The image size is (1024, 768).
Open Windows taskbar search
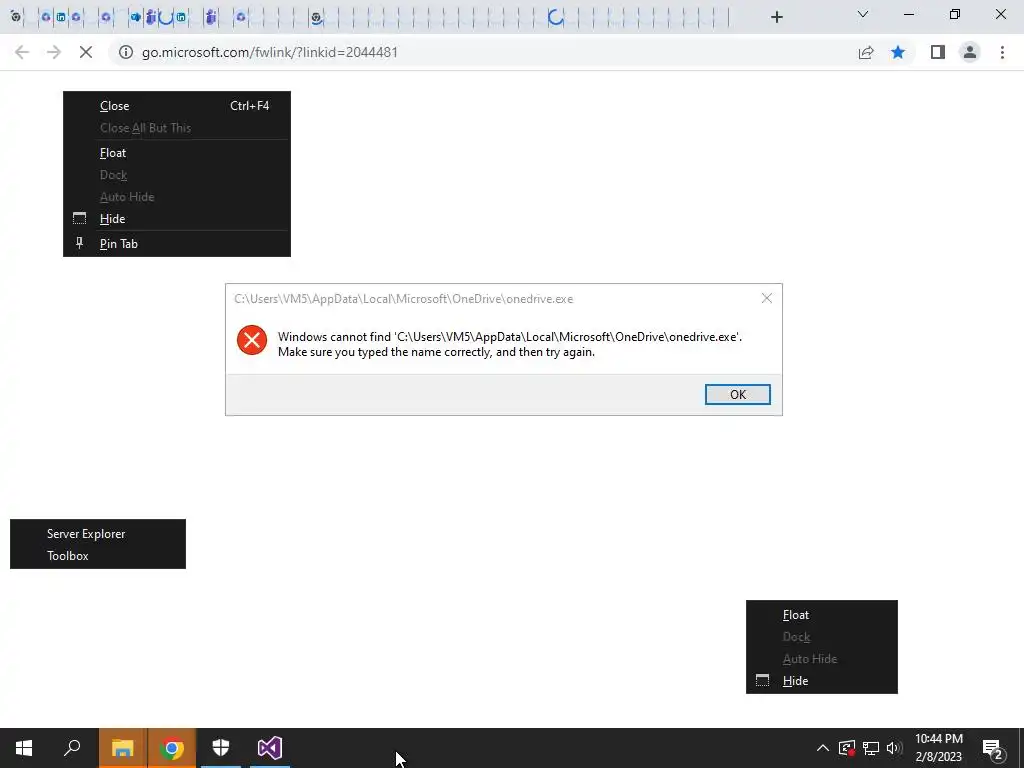coord(72,748)
